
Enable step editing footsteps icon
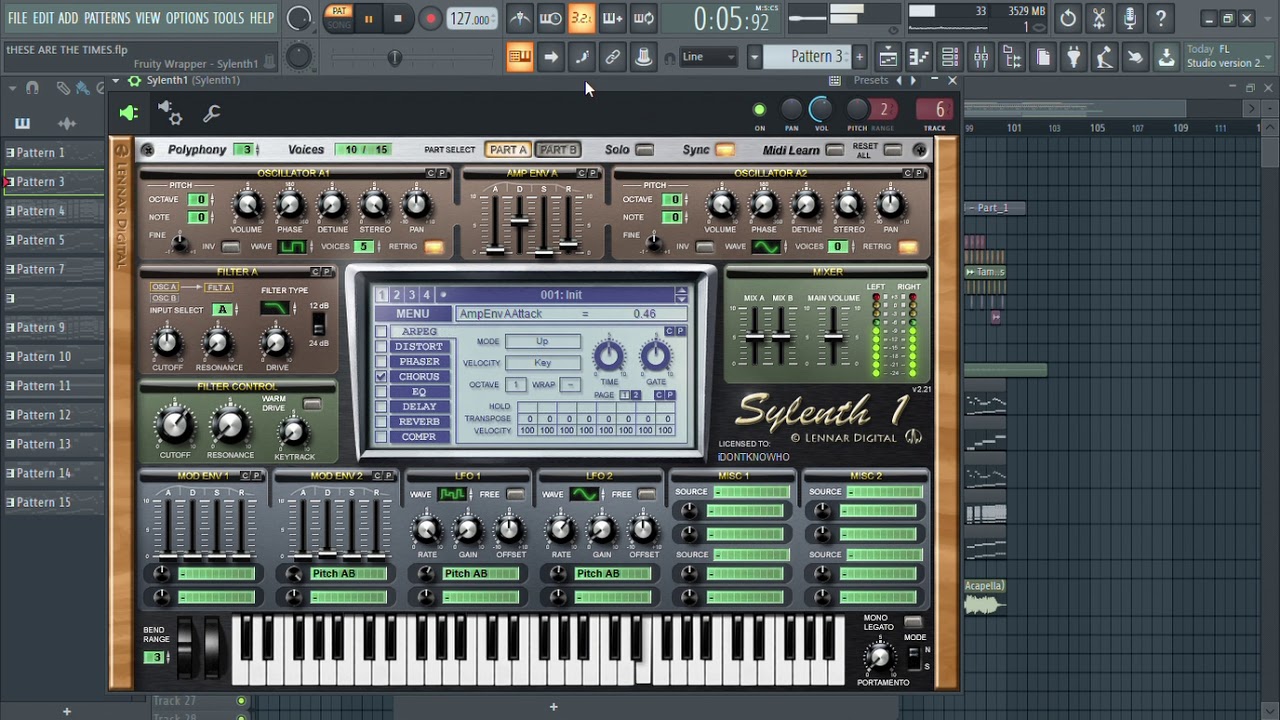(582, 57)
